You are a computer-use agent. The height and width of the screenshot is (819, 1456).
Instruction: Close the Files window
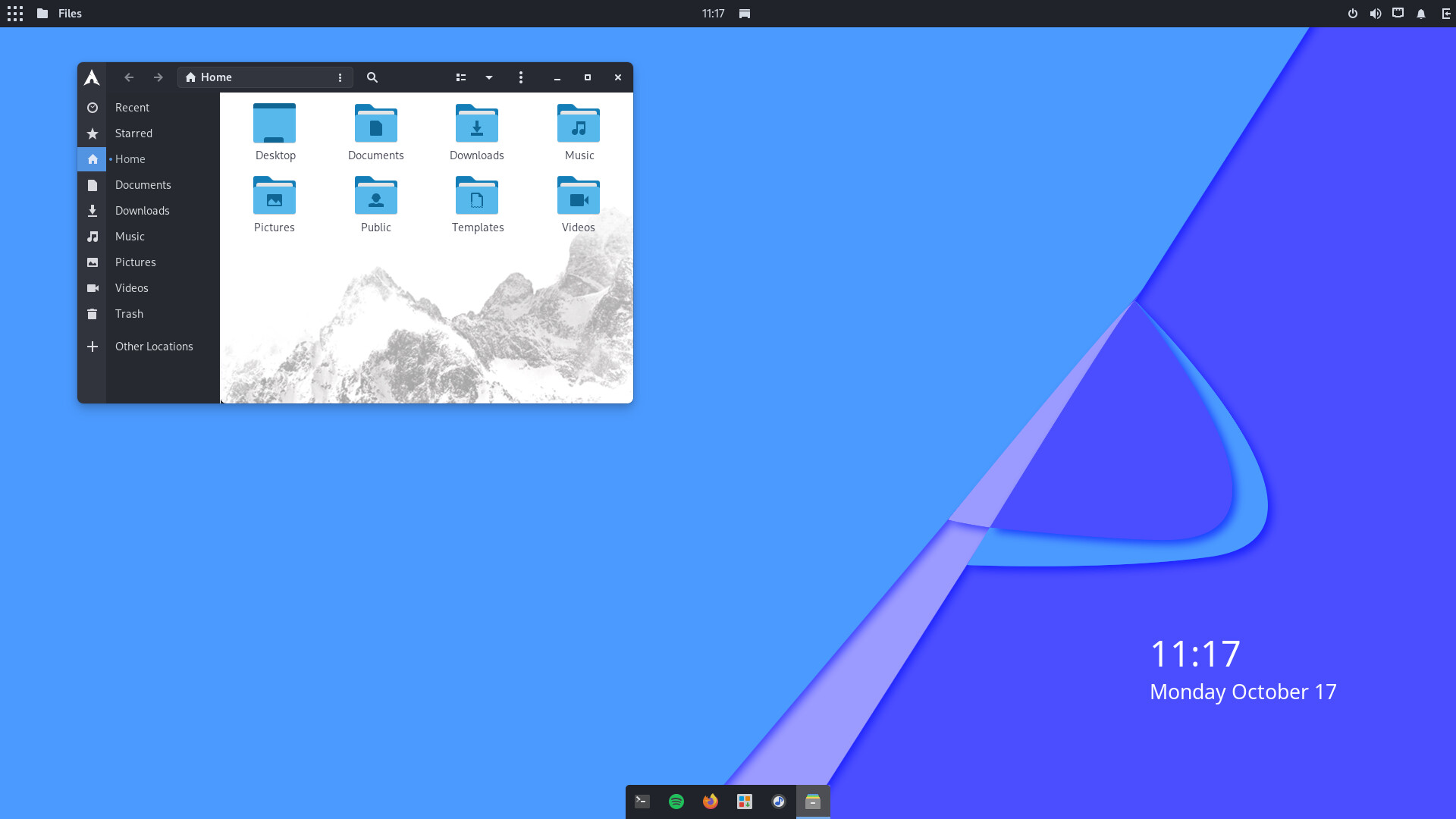pyautogui.click(x=618, y=77)
